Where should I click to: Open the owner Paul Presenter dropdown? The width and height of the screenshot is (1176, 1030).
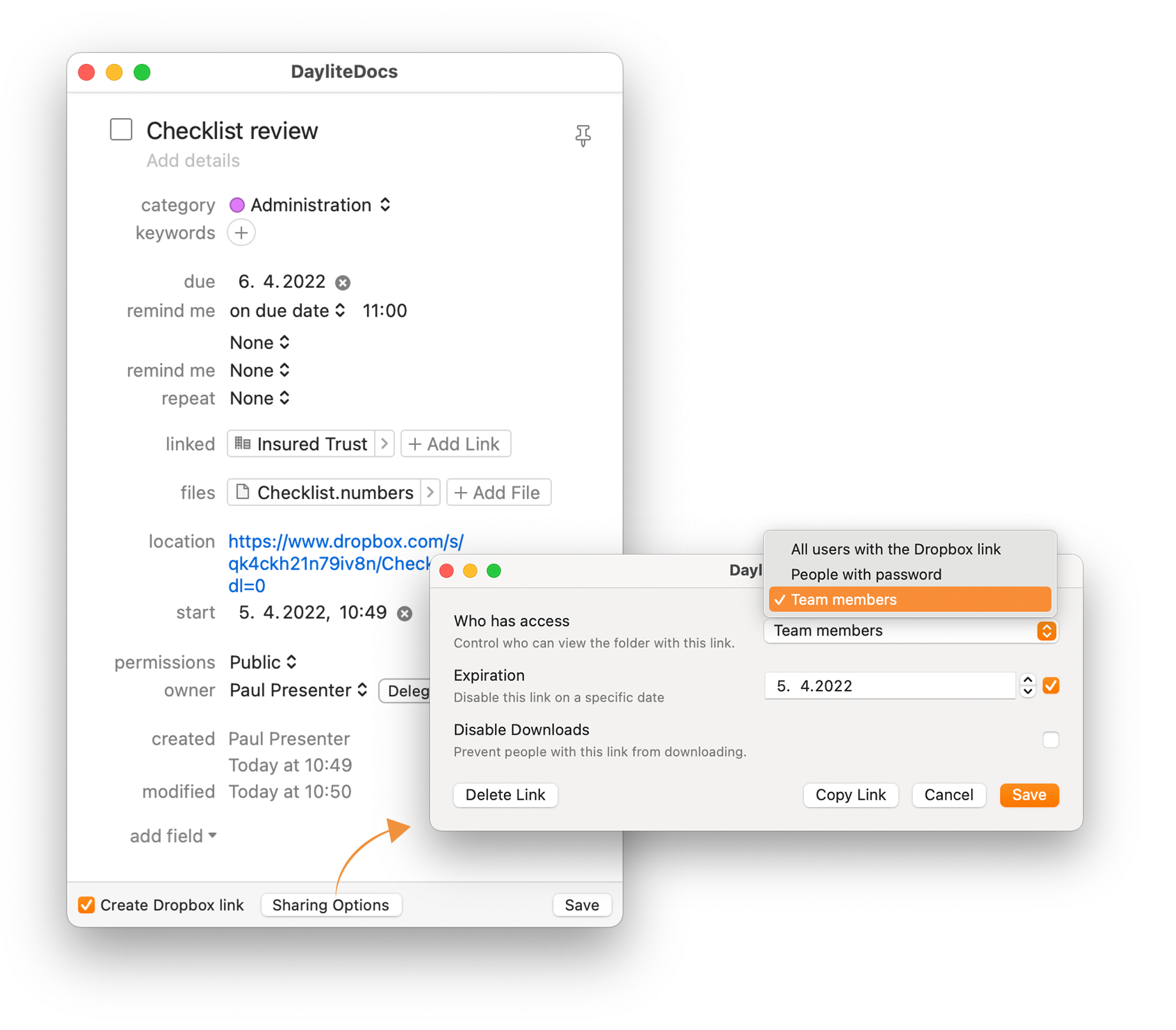pyautogui.click(x=298, y=690)
